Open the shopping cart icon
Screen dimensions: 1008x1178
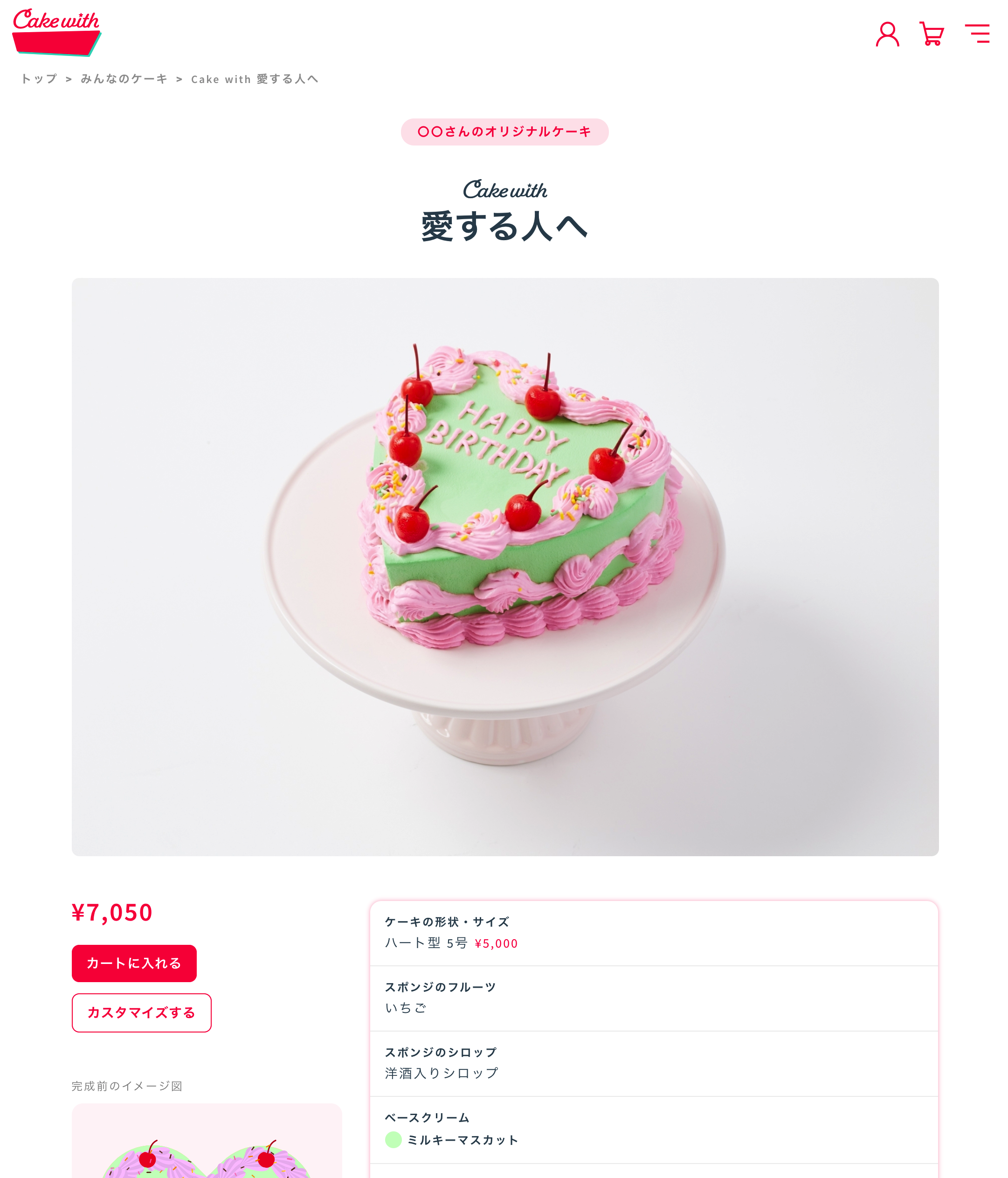coord(931,34)
